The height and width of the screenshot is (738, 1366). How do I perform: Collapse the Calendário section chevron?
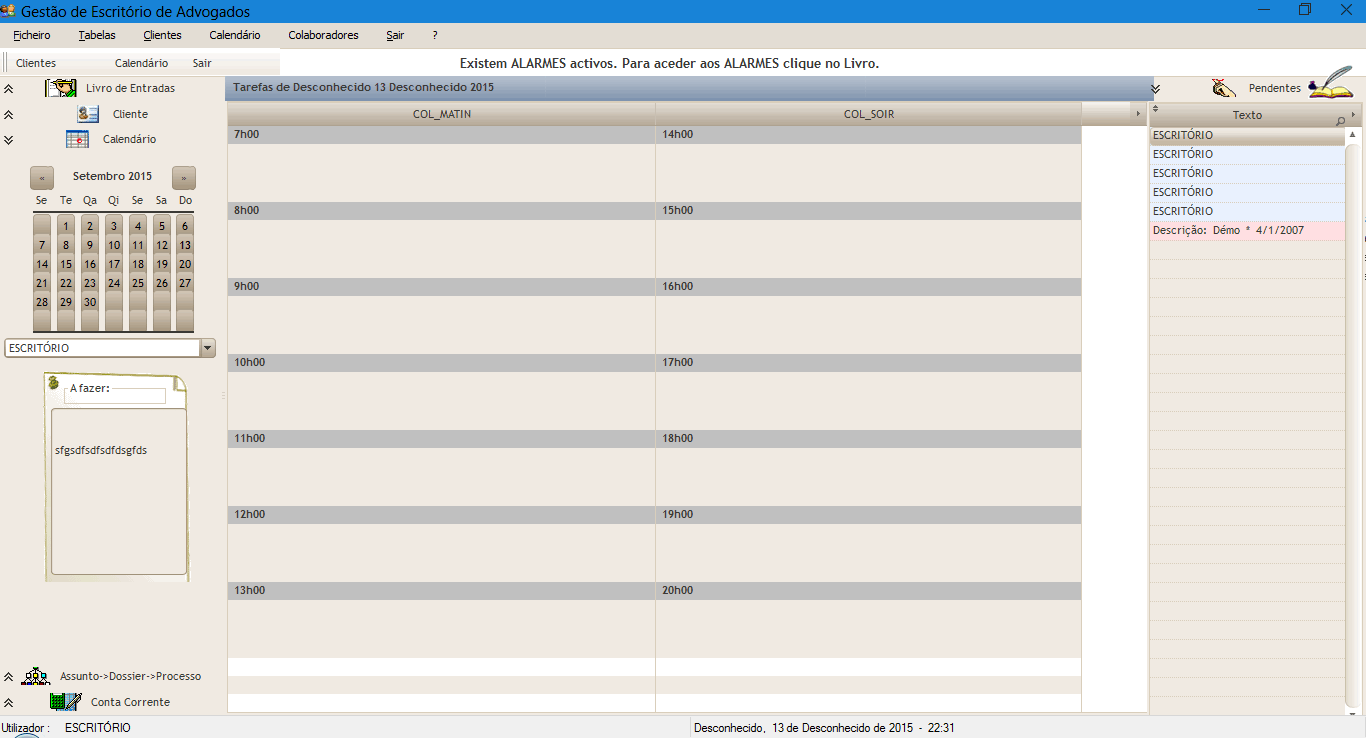click(9, 140)
